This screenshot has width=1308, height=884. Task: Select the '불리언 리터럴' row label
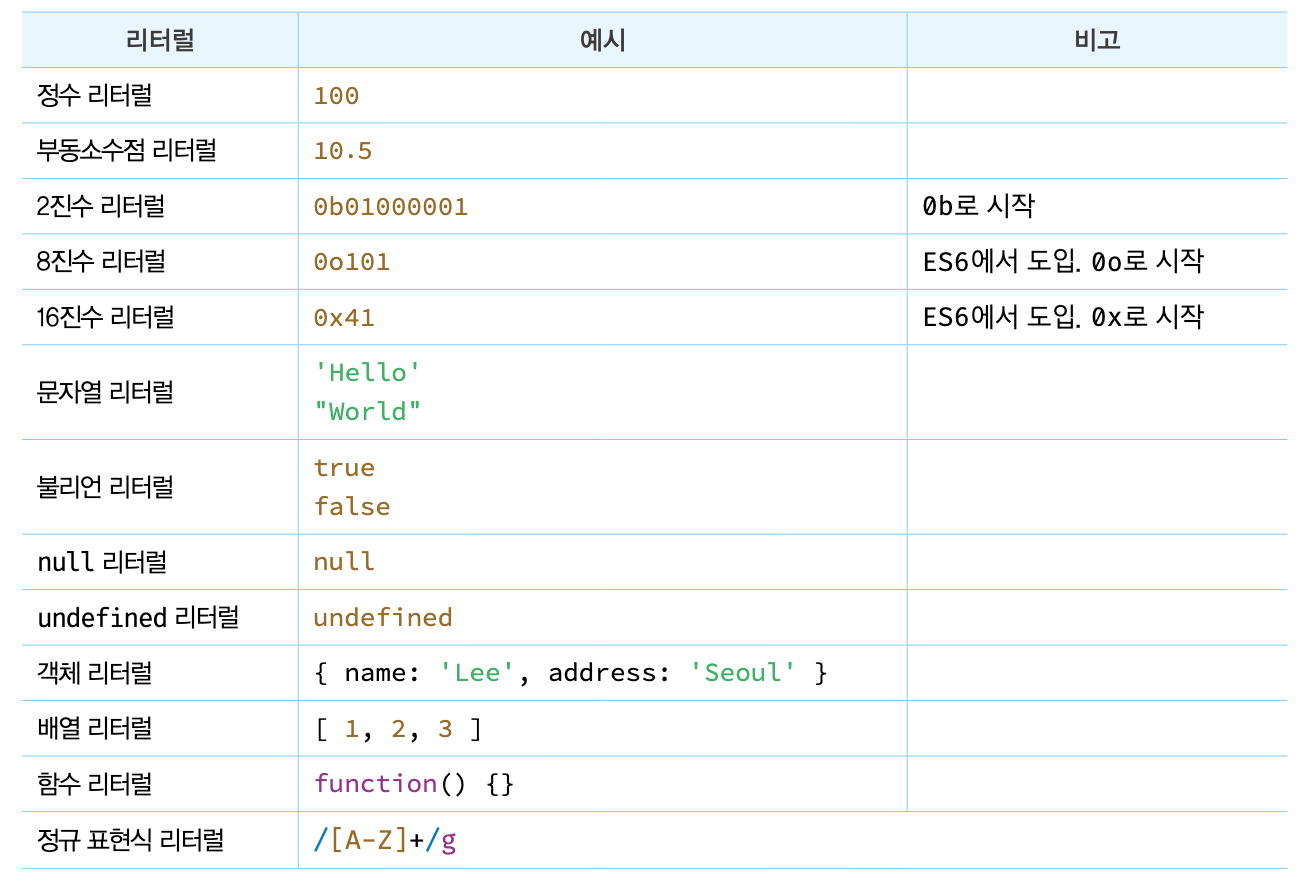(105, 487)
